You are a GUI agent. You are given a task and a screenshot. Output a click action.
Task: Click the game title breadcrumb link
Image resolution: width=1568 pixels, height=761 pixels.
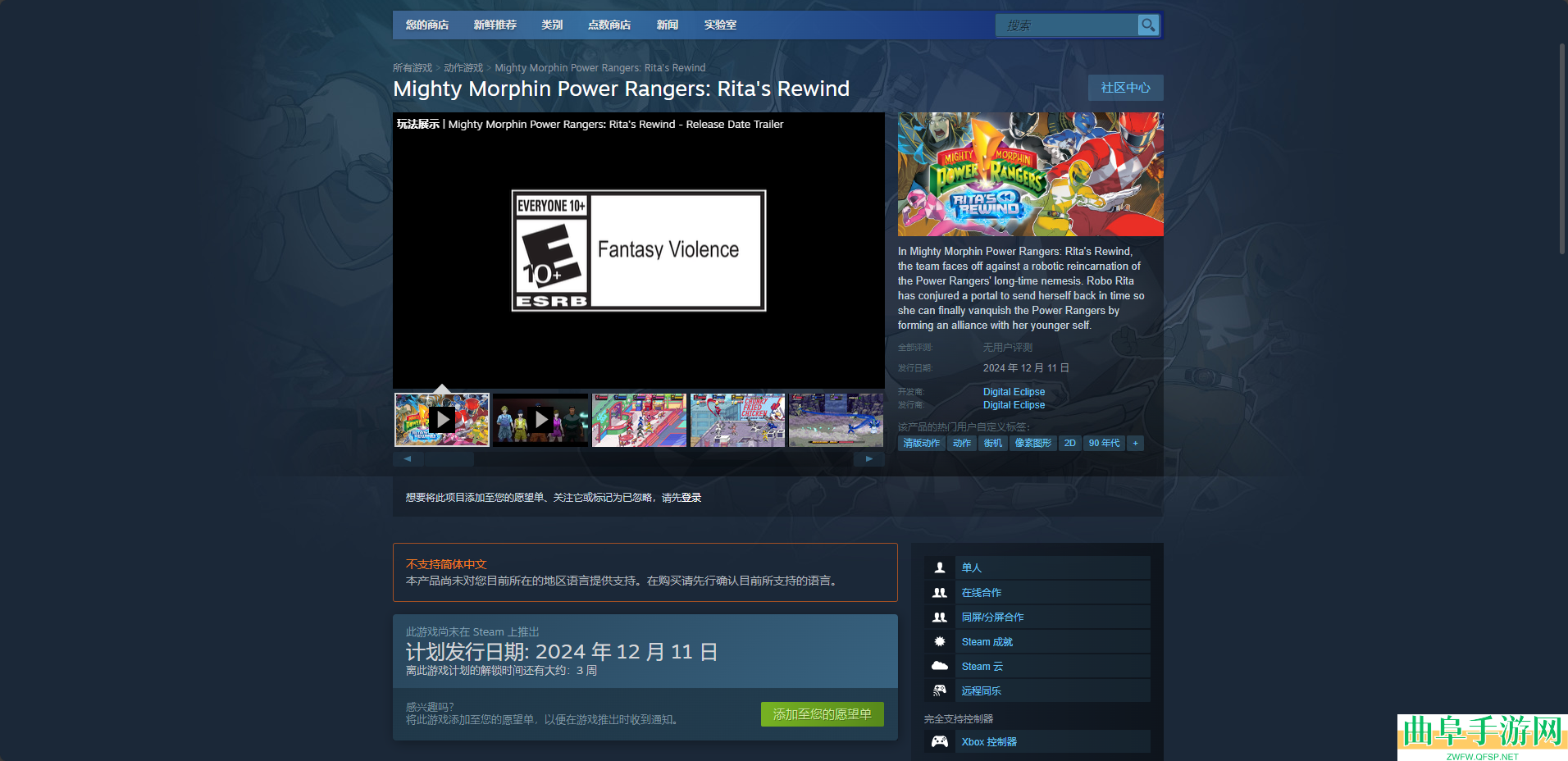pyautogui.click(x=600, y=68)
